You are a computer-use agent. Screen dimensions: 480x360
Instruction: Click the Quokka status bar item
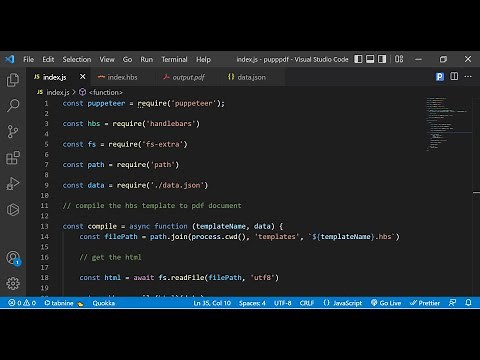click(104, 303)
